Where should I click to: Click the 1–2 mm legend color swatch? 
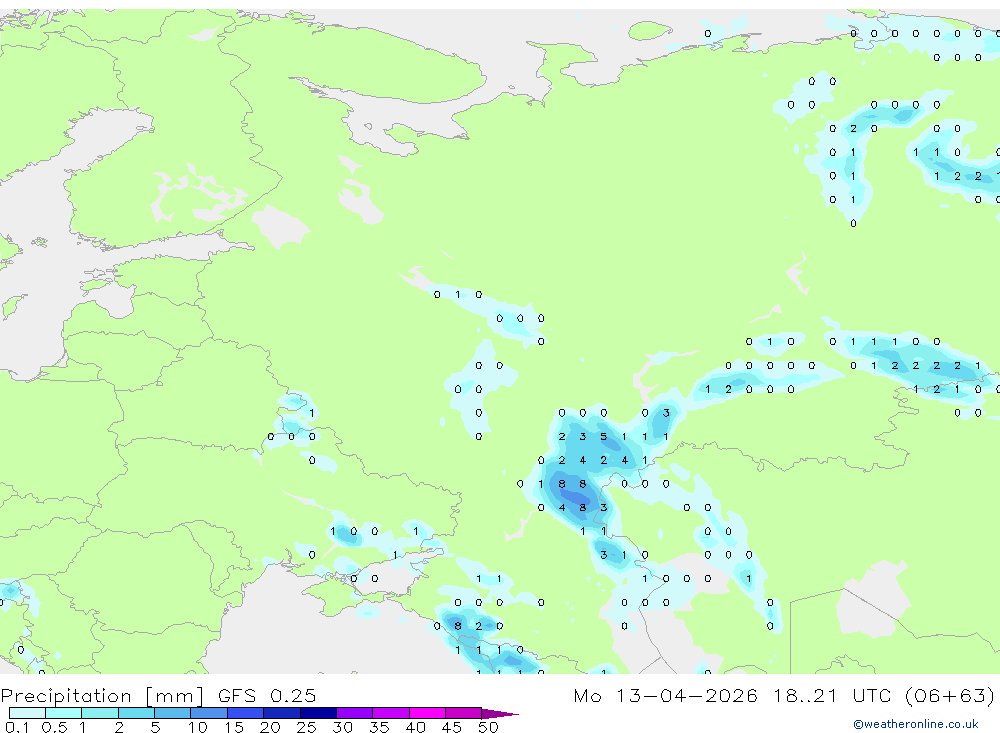[100, 713]
